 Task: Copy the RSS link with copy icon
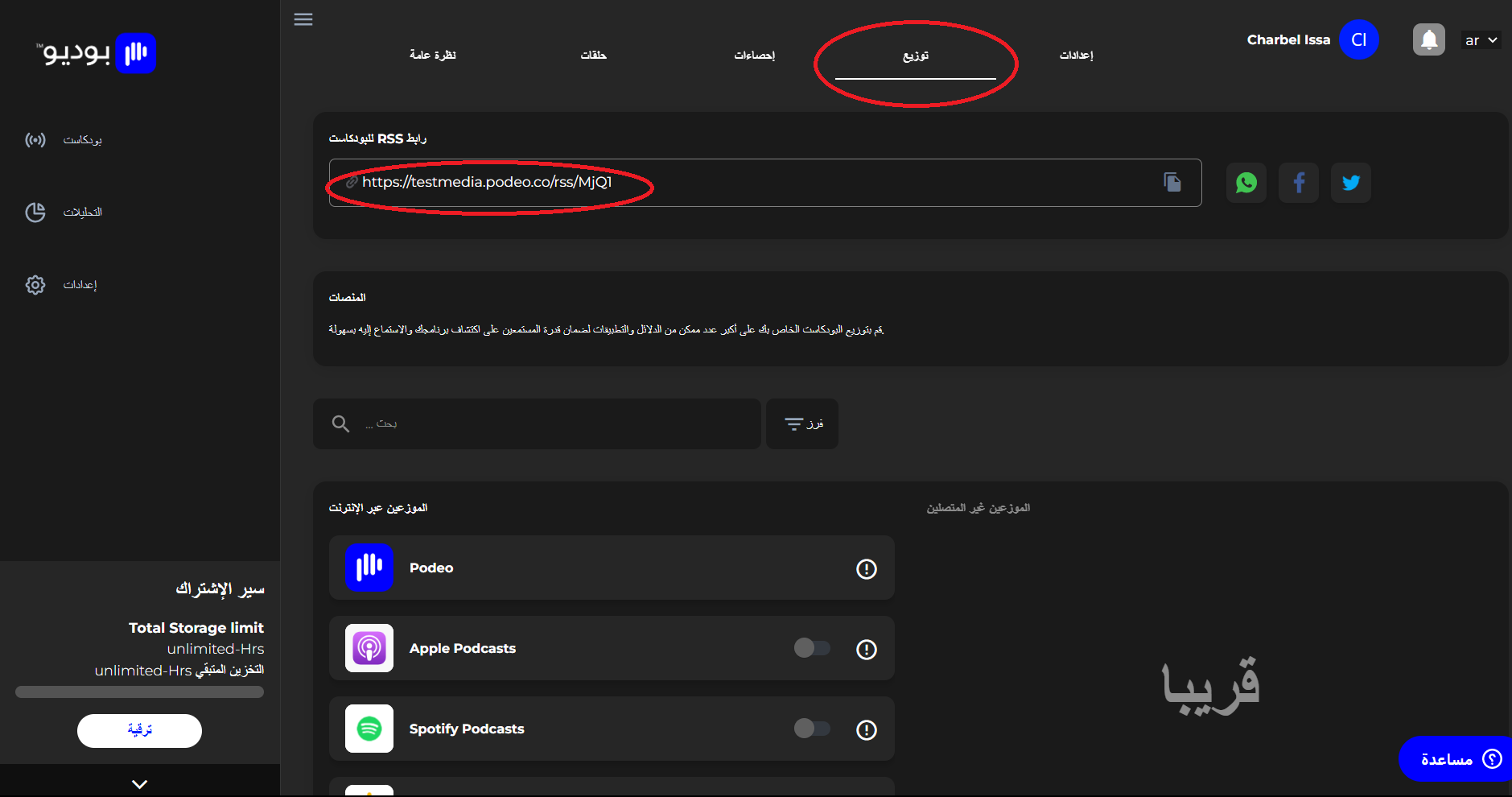coord(1172,183)
